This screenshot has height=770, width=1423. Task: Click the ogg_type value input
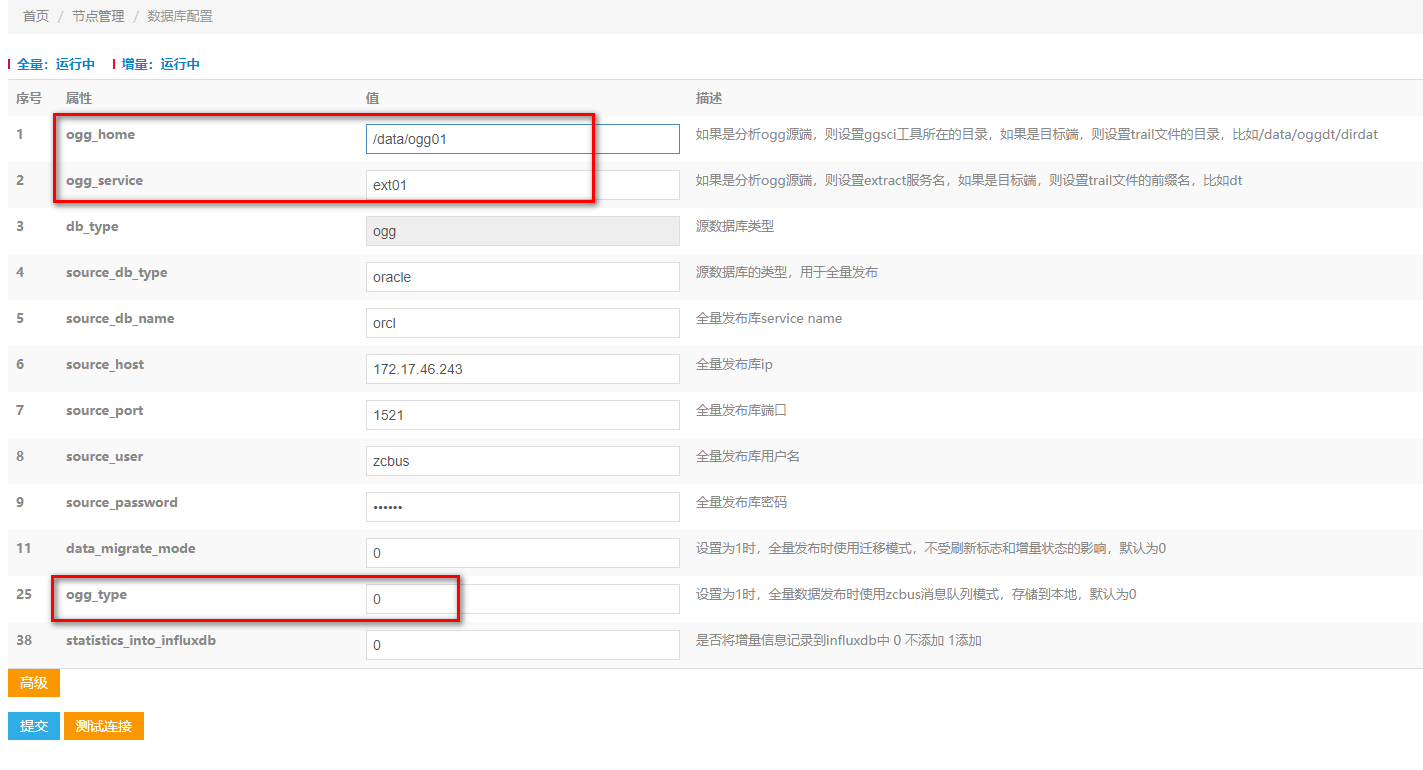pos(522,599)
